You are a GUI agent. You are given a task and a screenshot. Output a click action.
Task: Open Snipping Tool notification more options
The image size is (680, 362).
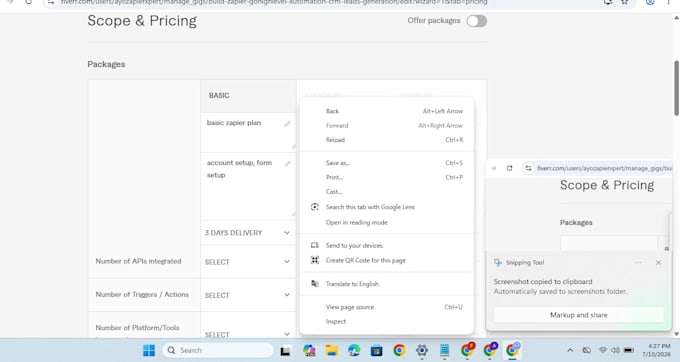(638, 262)
